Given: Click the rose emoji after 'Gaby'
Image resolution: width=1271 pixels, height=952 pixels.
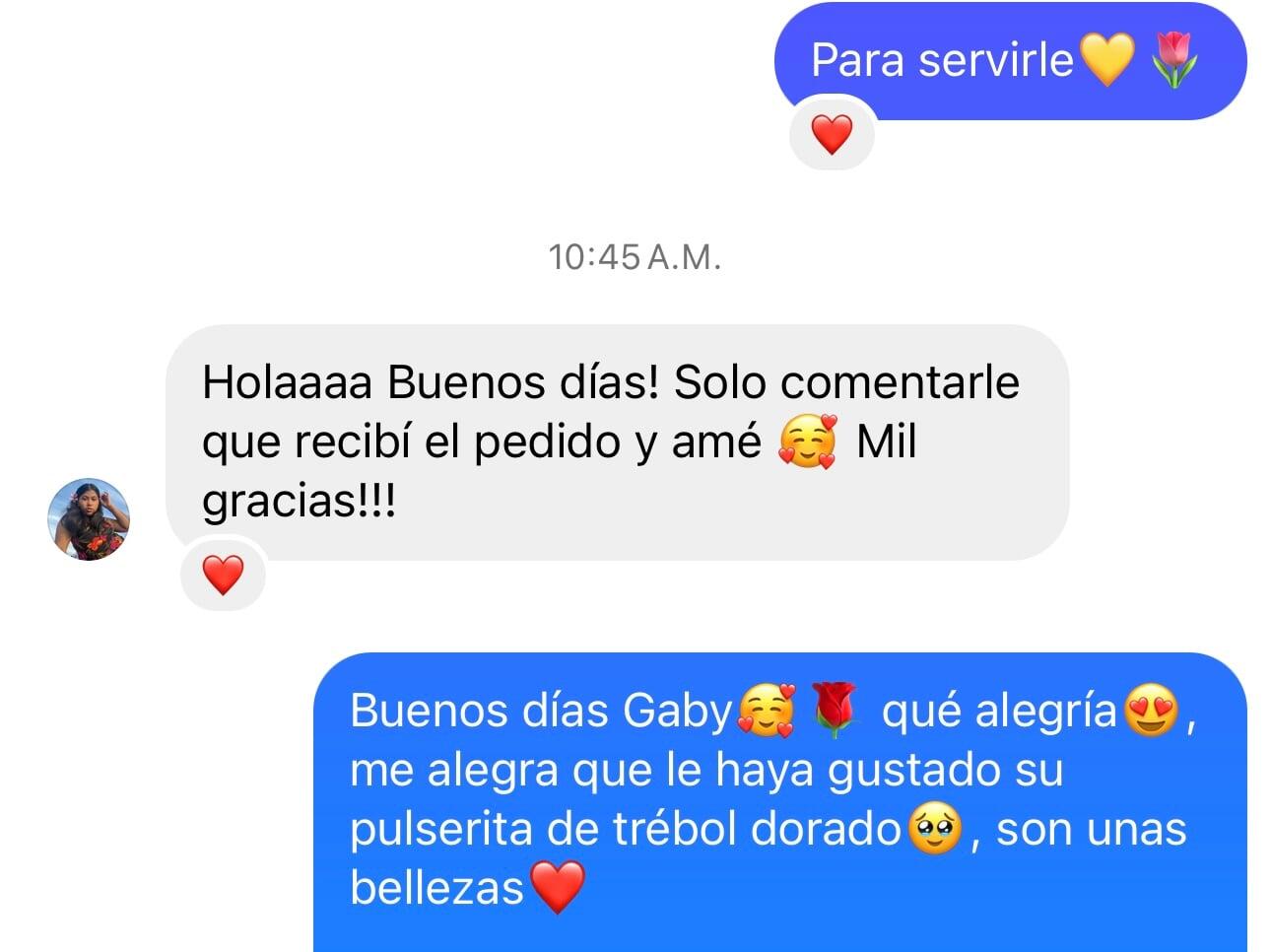Looking at the screenshot, I should click(835, 711).
